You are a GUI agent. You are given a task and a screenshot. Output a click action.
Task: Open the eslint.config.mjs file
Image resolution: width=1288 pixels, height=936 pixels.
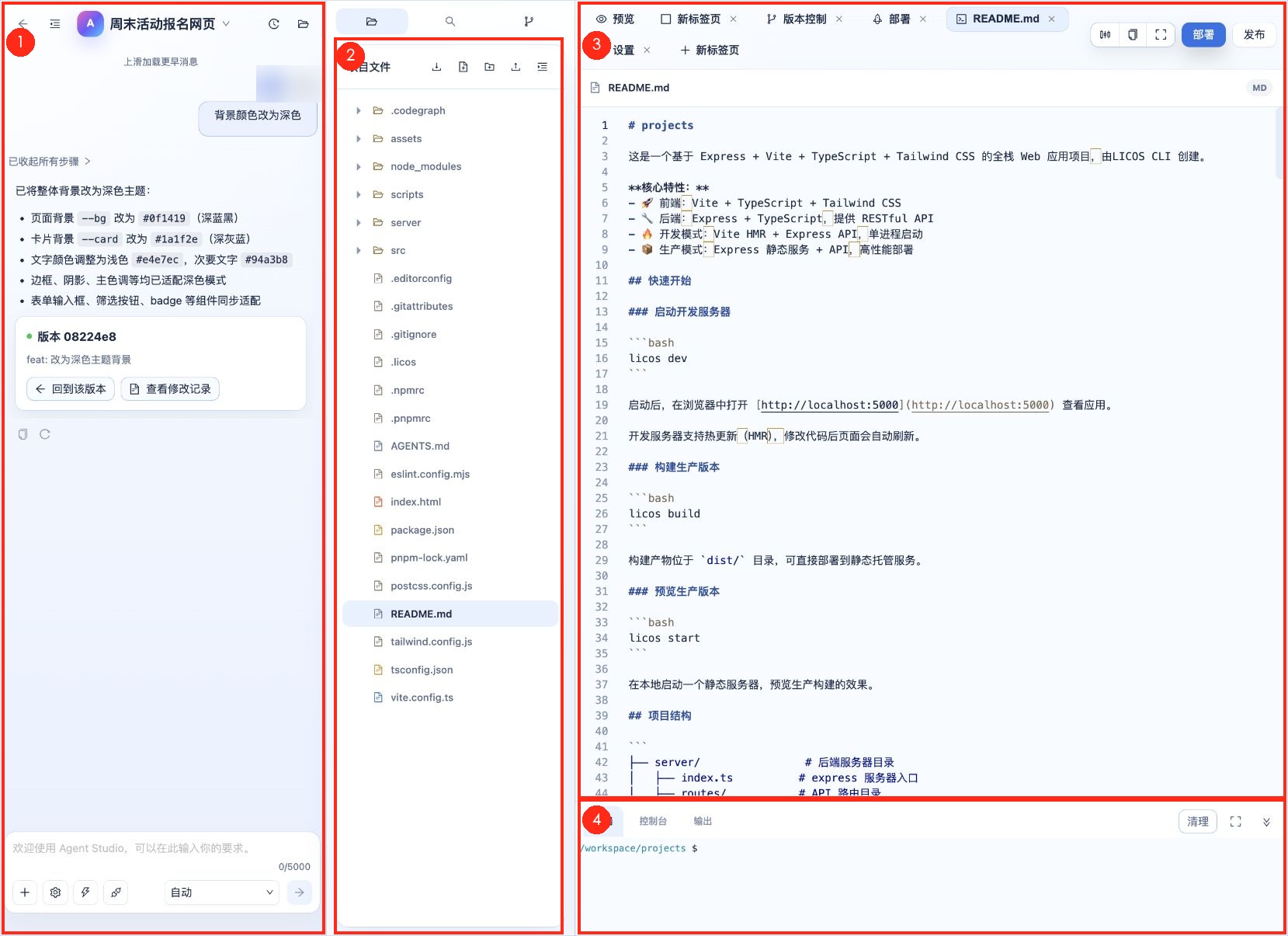450,474
